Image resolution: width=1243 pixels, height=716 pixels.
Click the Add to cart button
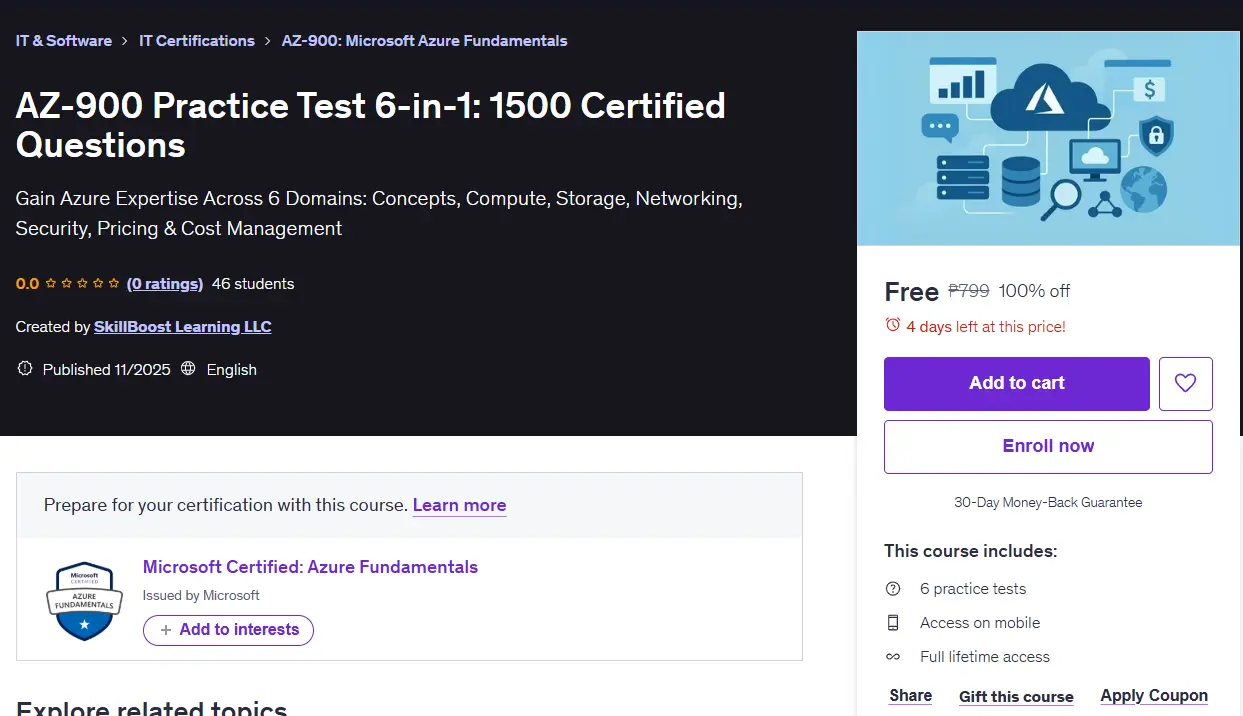[1017, 384]
